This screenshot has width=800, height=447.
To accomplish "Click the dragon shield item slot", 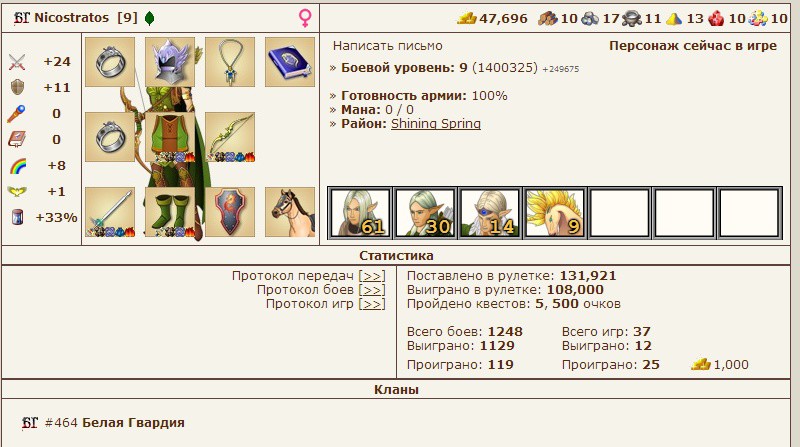I will click(x=230, y=212).
